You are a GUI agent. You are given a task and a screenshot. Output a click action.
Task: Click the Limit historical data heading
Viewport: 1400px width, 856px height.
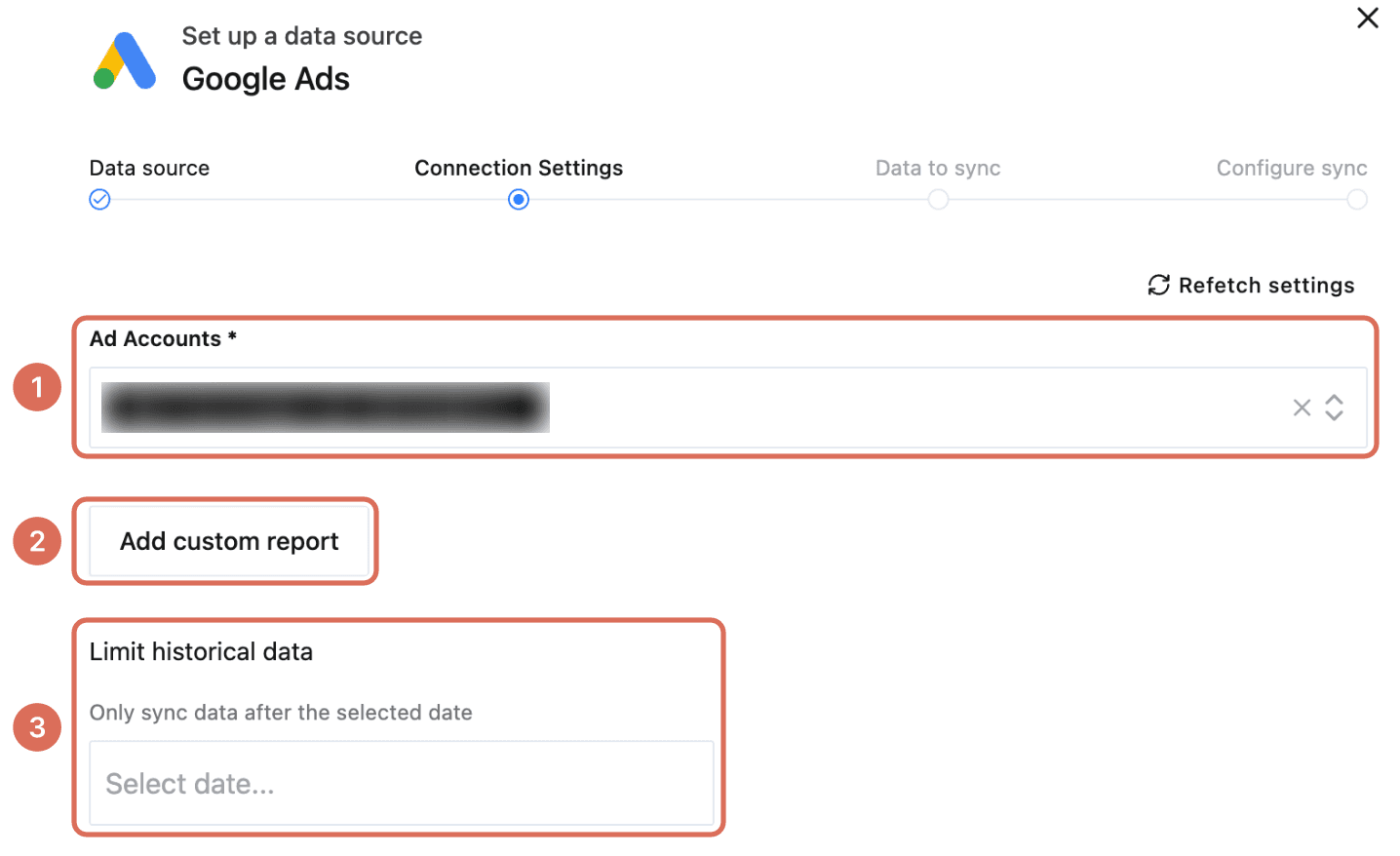[201, 651]
